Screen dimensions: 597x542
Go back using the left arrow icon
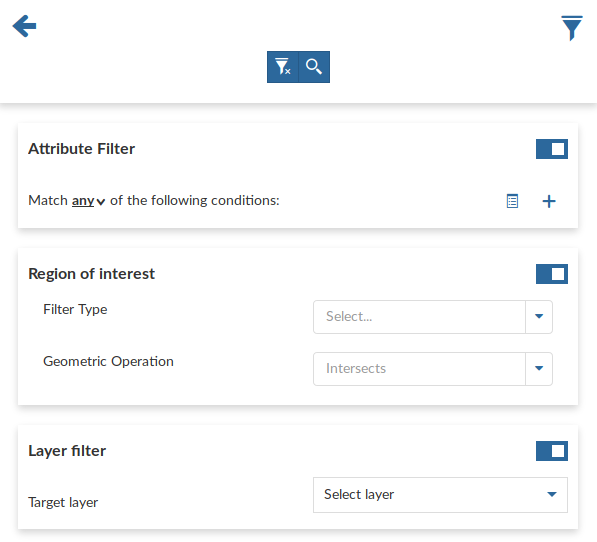[24, 26]
